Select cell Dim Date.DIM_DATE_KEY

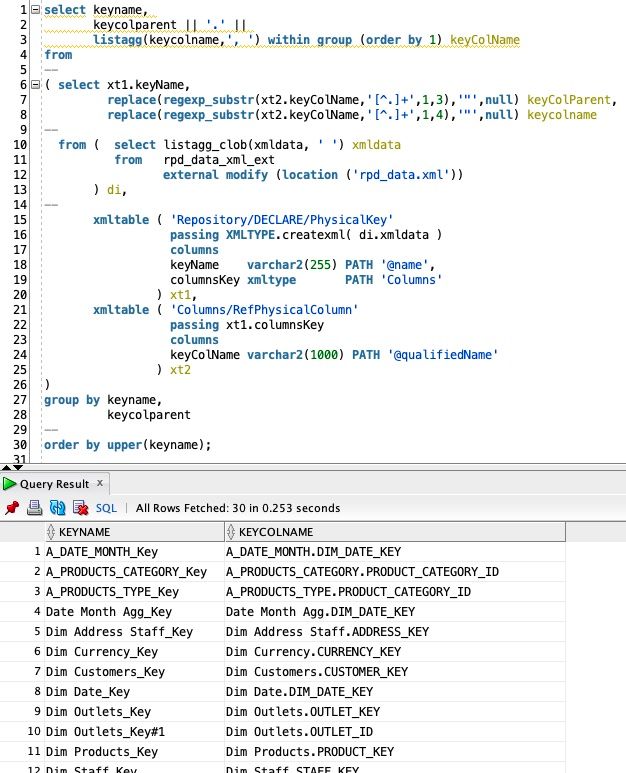coord(395,692)
